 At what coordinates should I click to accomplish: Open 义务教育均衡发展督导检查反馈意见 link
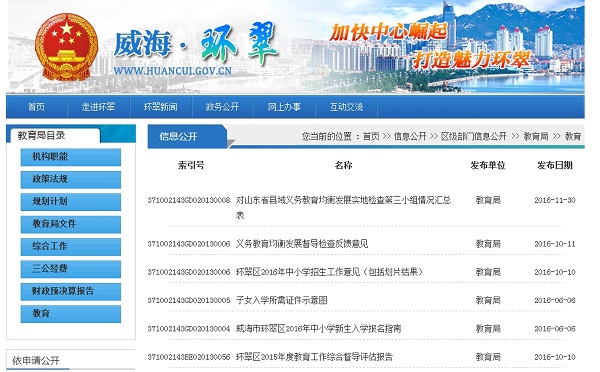click(x=302, y=244)
